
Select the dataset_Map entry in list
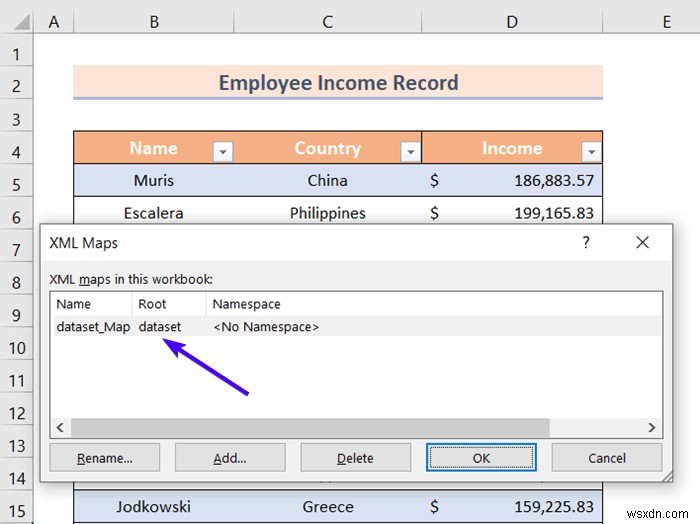click(x=357, y=327)
